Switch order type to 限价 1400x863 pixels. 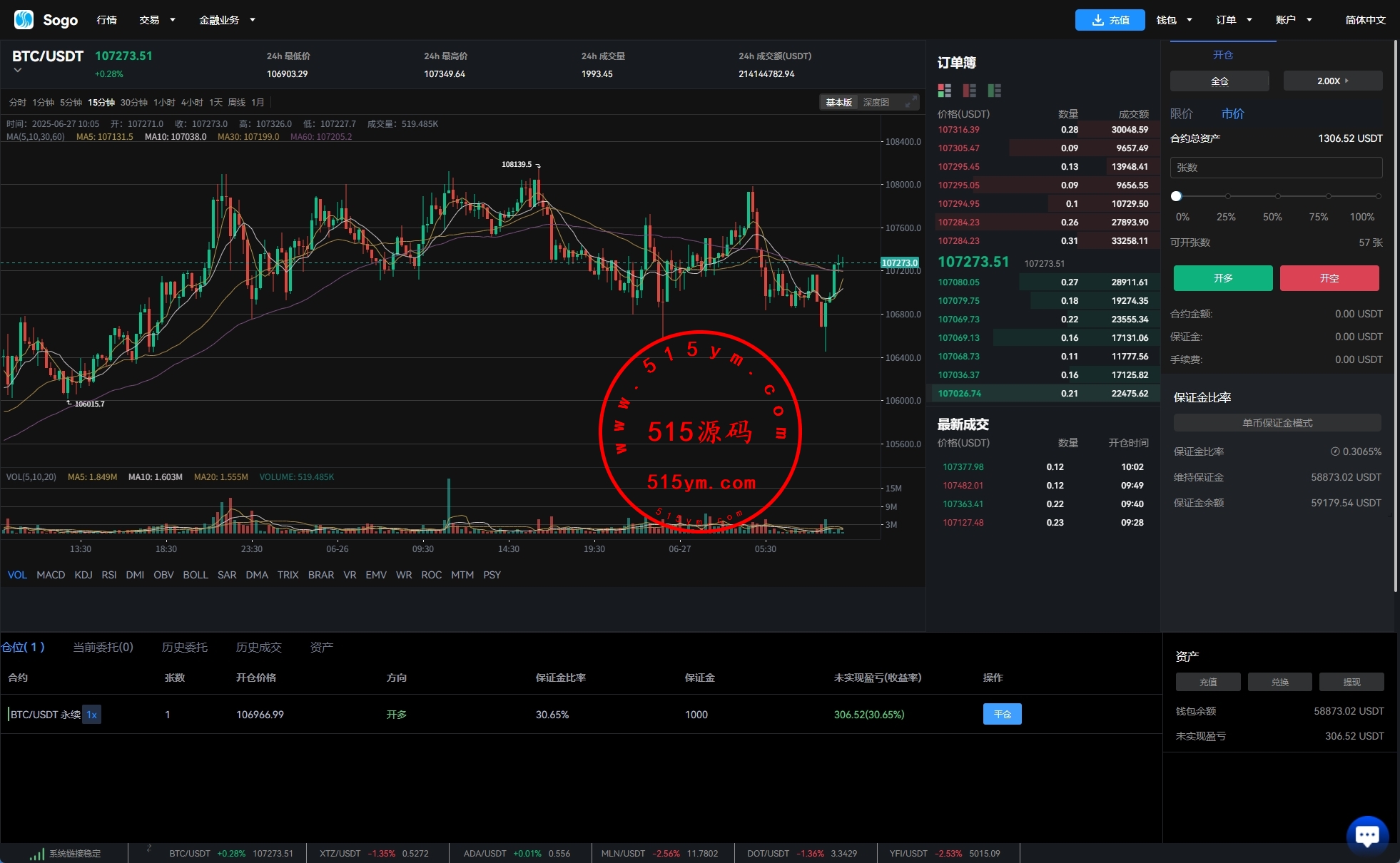(x=1181, y=114)
